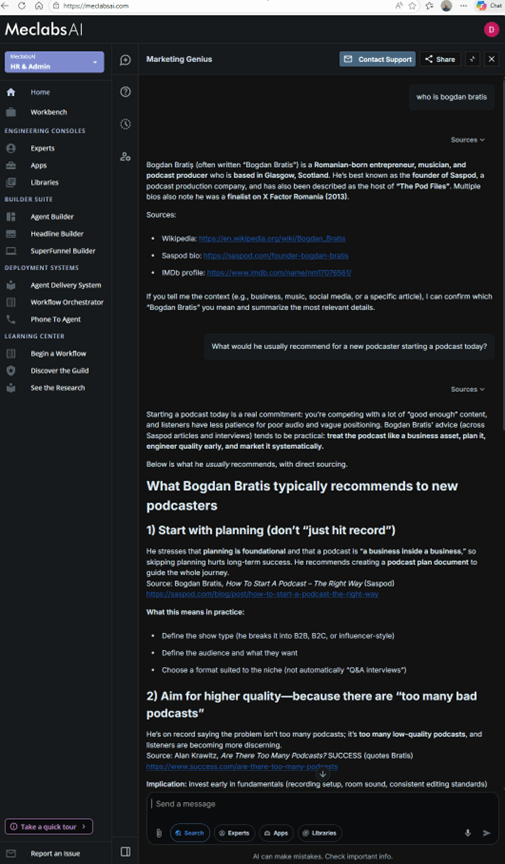Image resolution: width=505 pixels, height=864 pixels.
Task: Open the browser three-dot menu
Action: click(463, 6)
